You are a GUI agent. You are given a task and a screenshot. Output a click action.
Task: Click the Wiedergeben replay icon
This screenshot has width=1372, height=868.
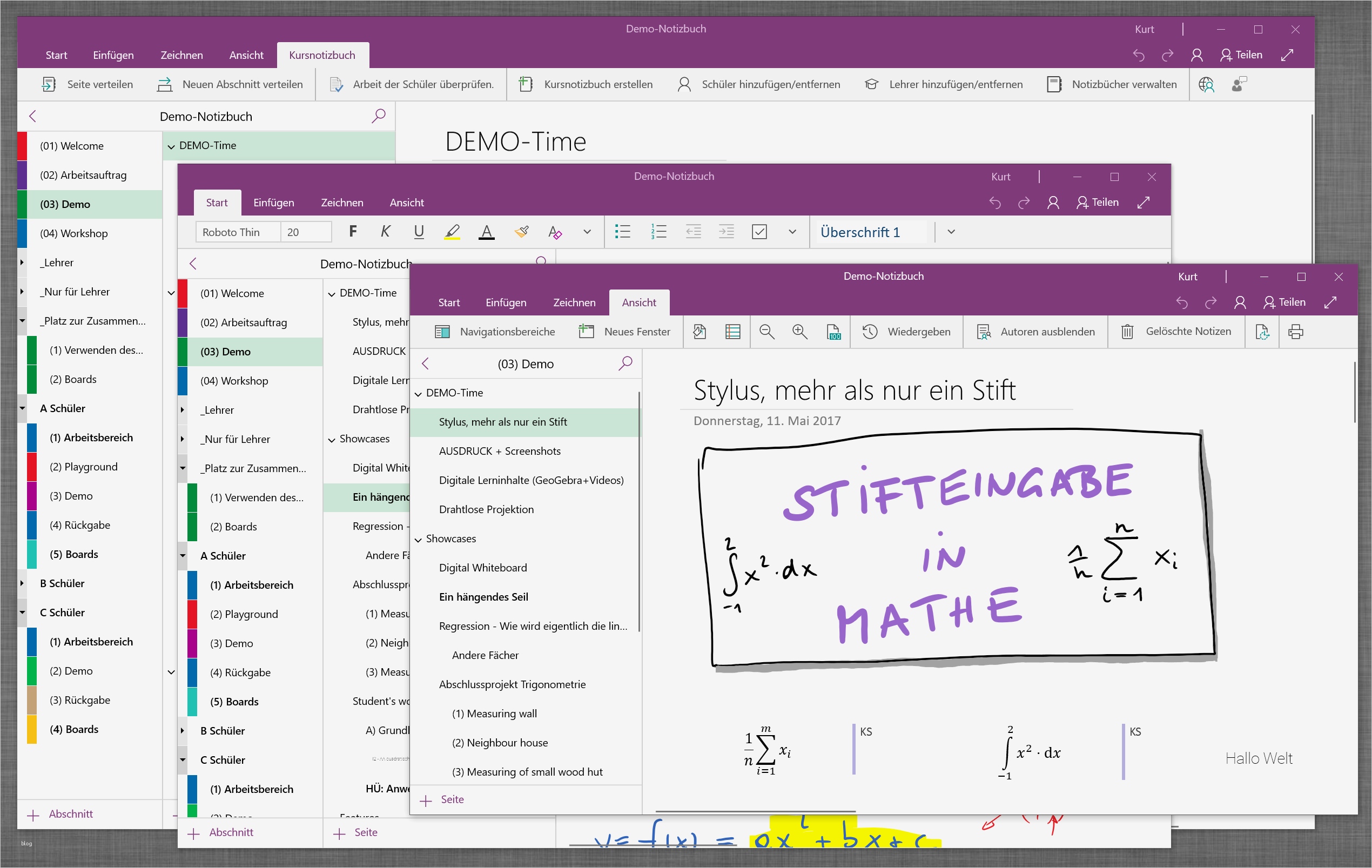point(870,332)
